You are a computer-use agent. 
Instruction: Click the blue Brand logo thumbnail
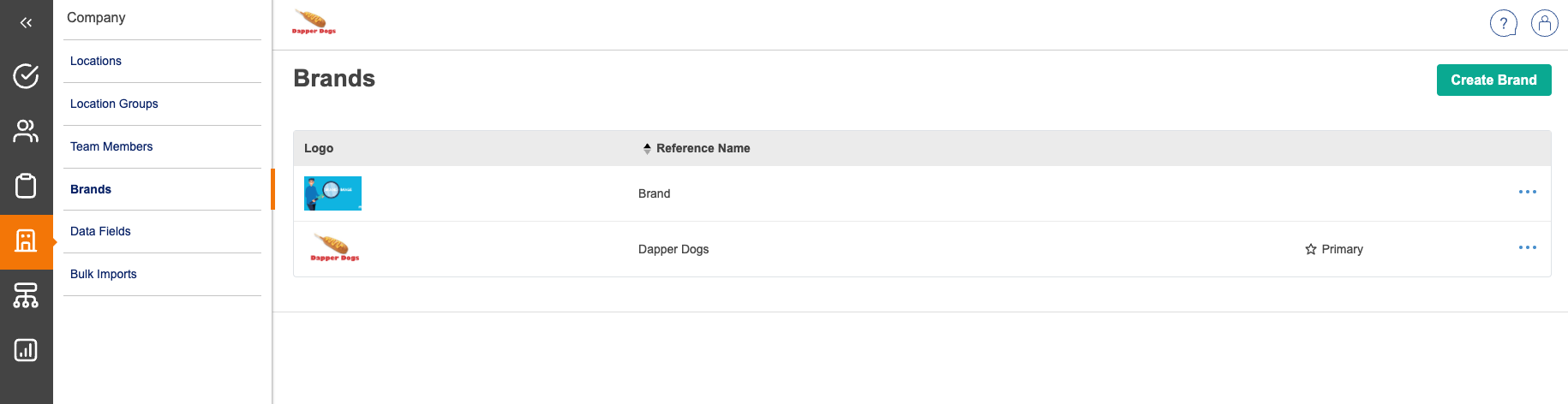[x=332, y=193]
